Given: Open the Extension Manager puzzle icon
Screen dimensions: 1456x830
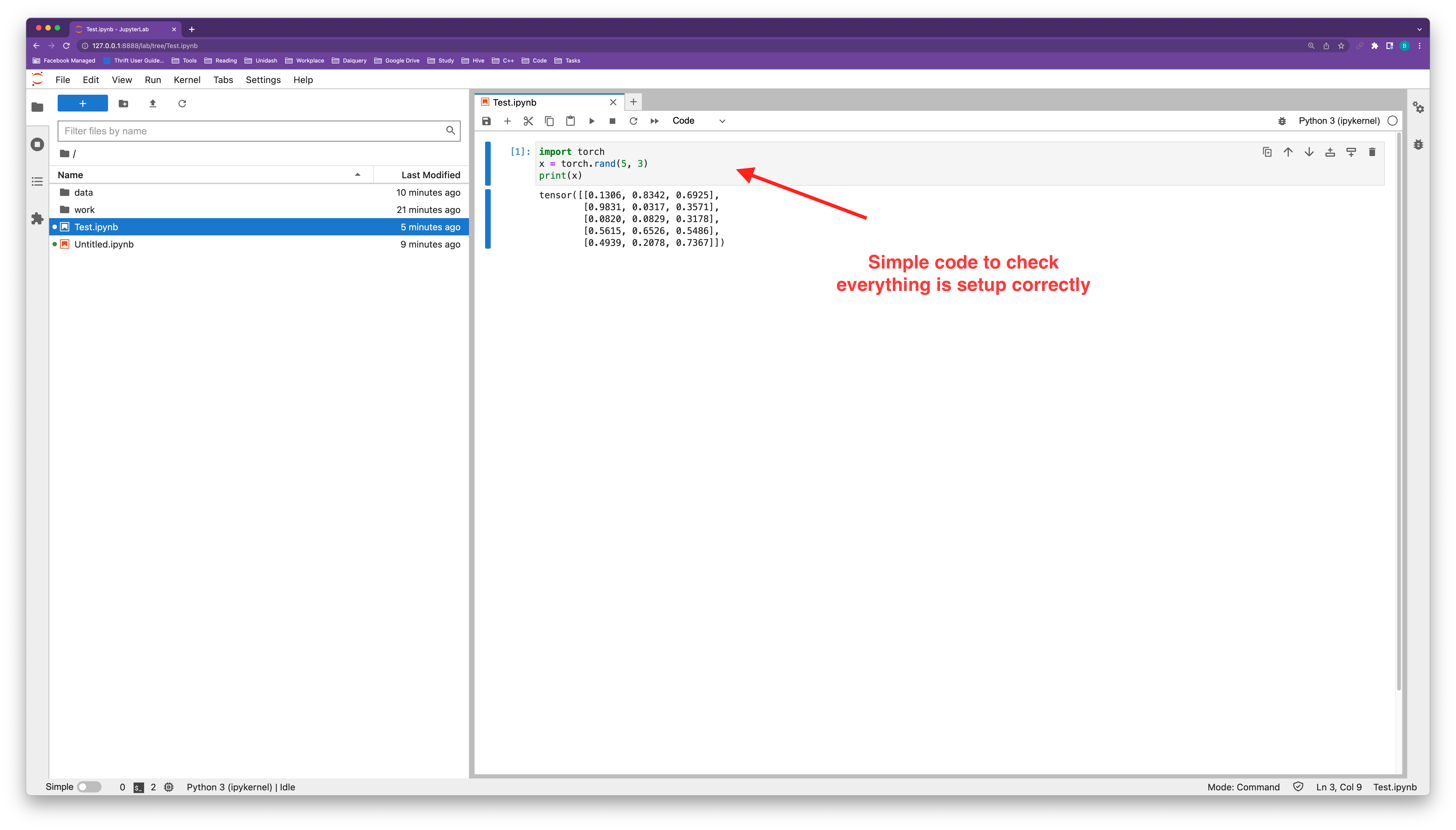Looking at the screenshot, I should 37,218.
